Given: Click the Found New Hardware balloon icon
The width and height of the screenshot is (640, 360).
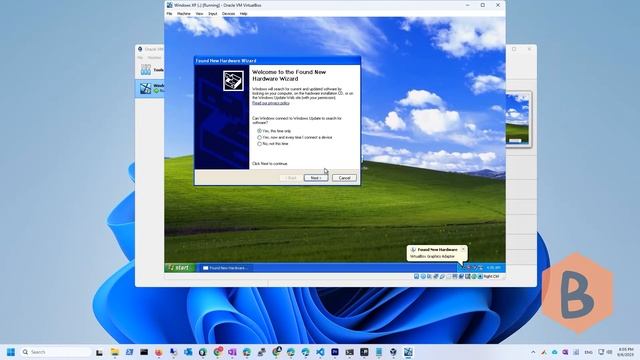Looking at the screenshot, I should 413,249.
